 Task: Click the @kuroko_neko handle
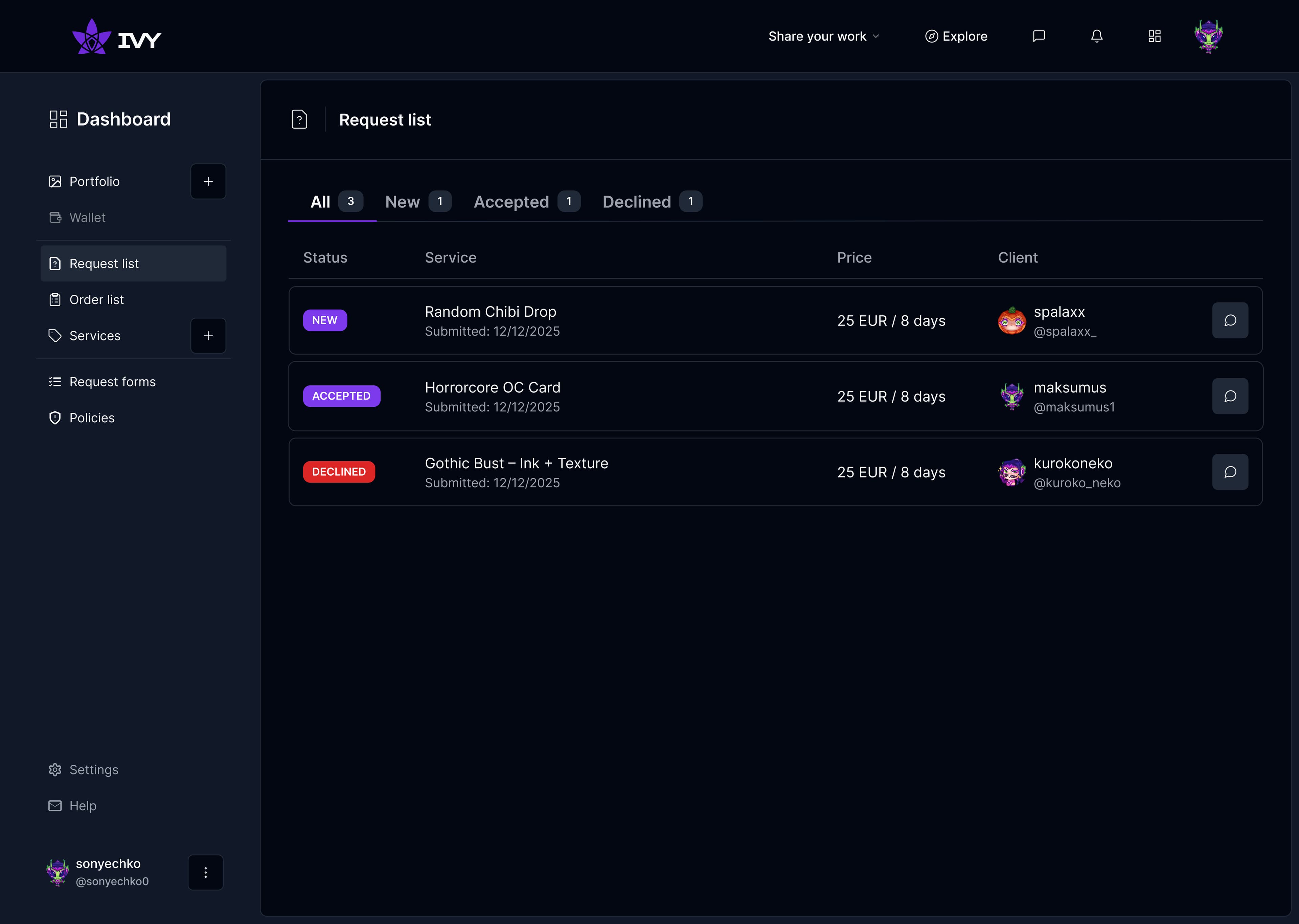1077,483
